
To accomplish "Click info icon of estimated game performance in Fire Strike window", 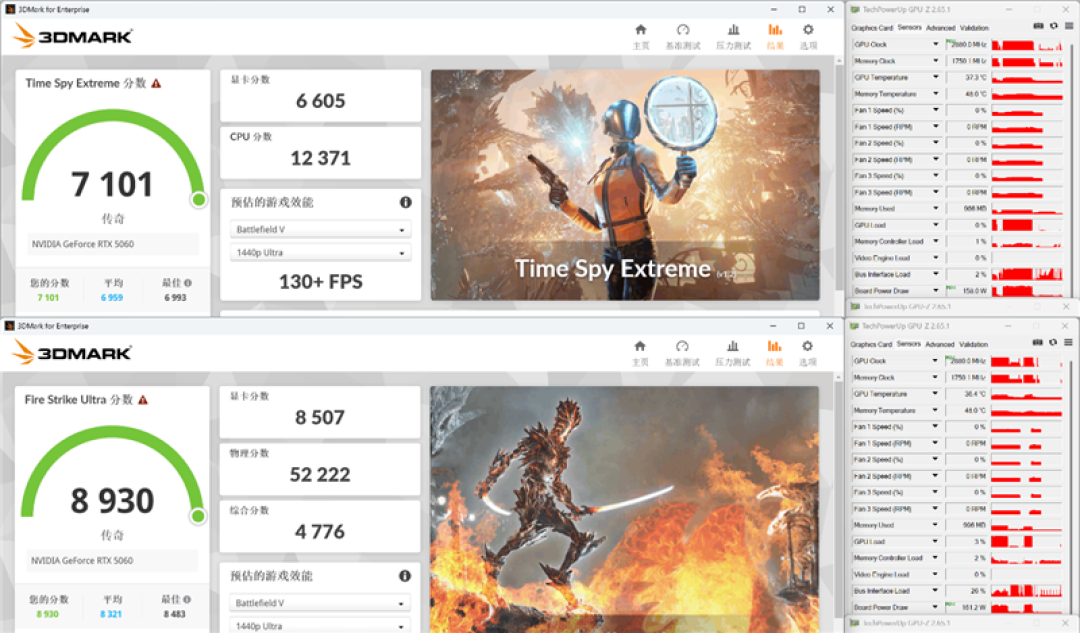I will (405, 575).
